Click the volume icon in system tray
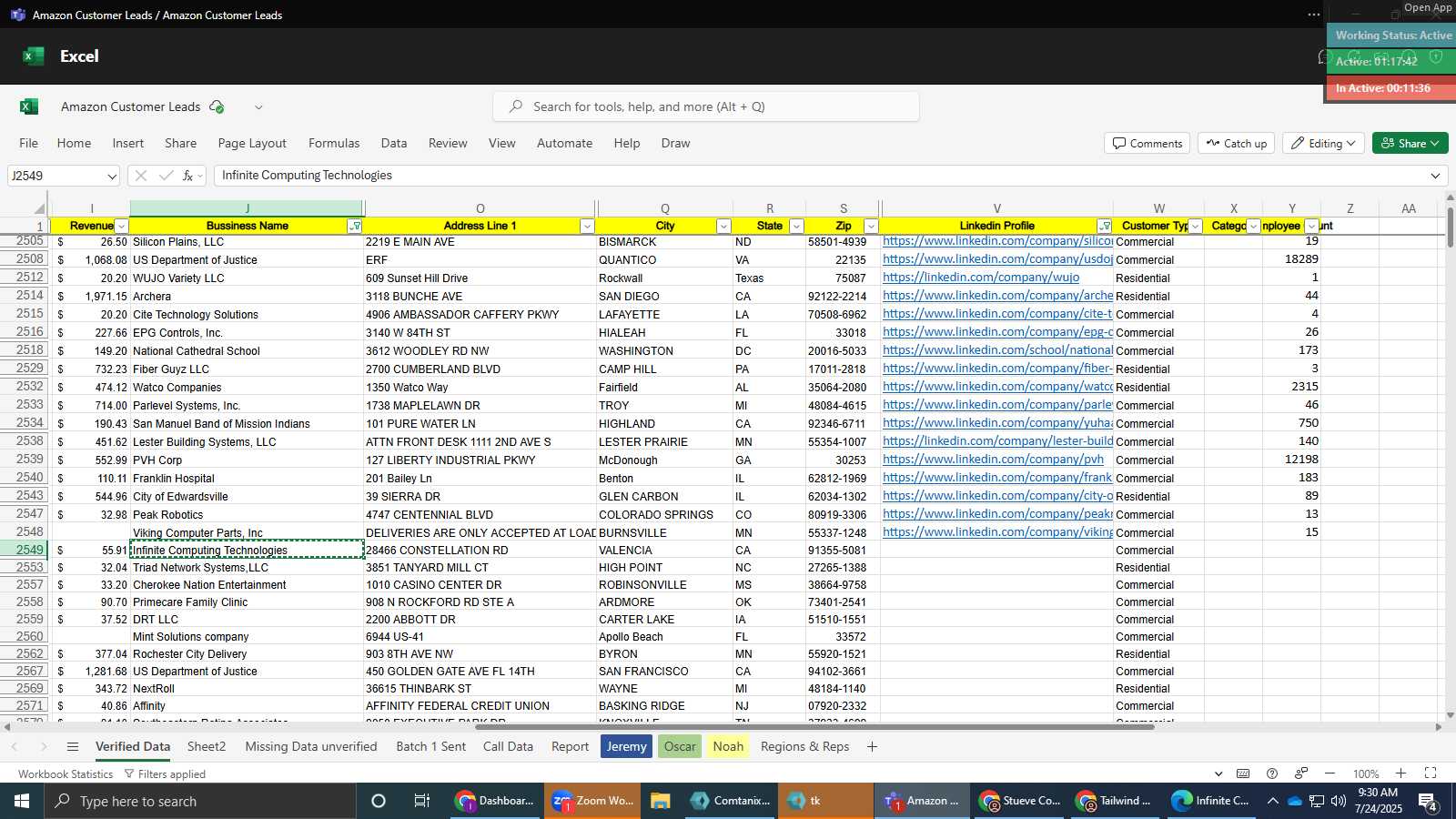The image size is (1456, 819). (1339, 801)
